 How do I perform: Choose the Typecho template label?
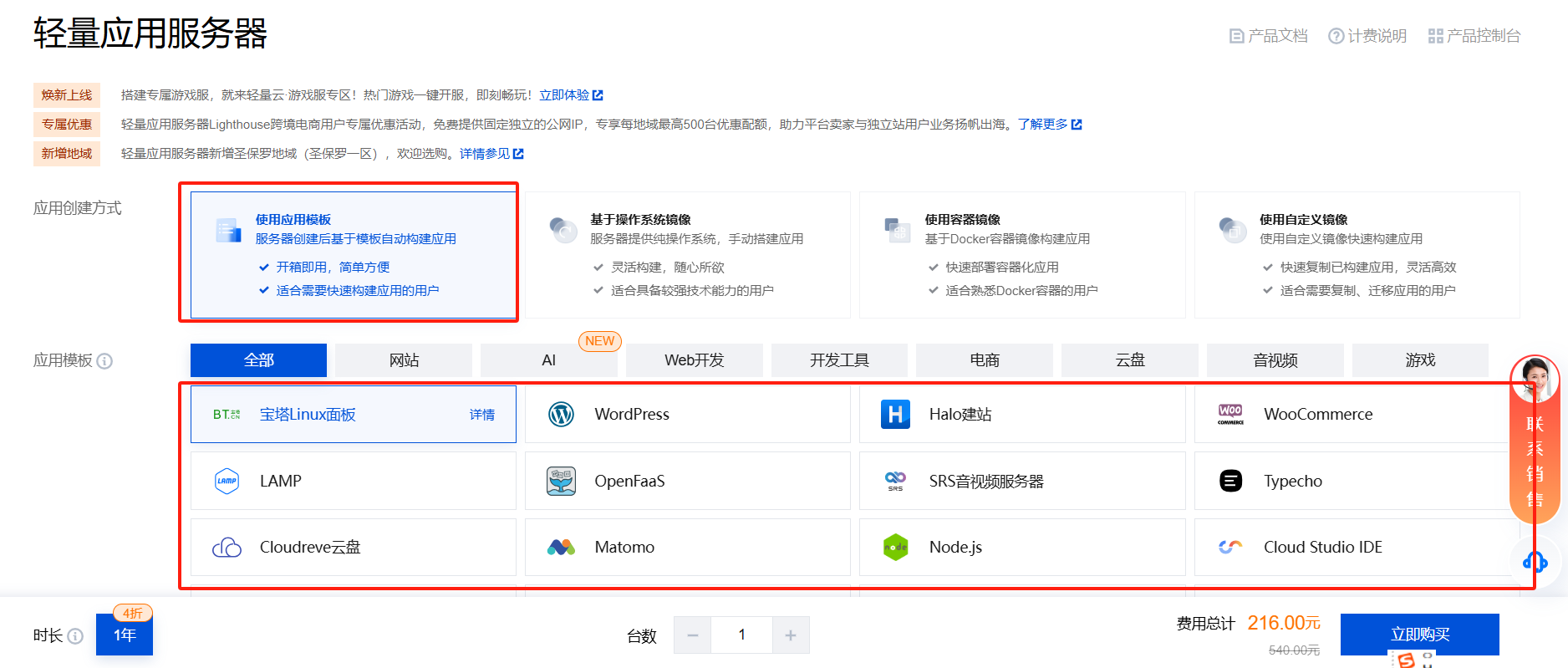pos(1293,481)
